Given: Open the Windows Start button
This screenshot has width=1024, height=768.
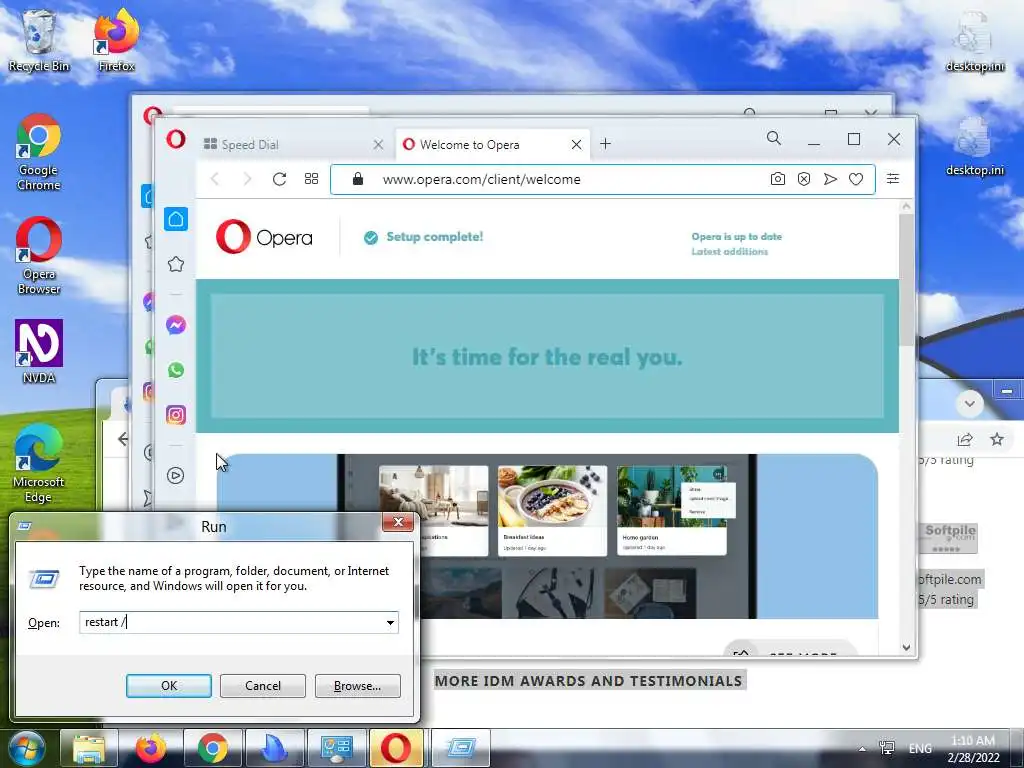Looking at the screenshot, I should 27,748.
